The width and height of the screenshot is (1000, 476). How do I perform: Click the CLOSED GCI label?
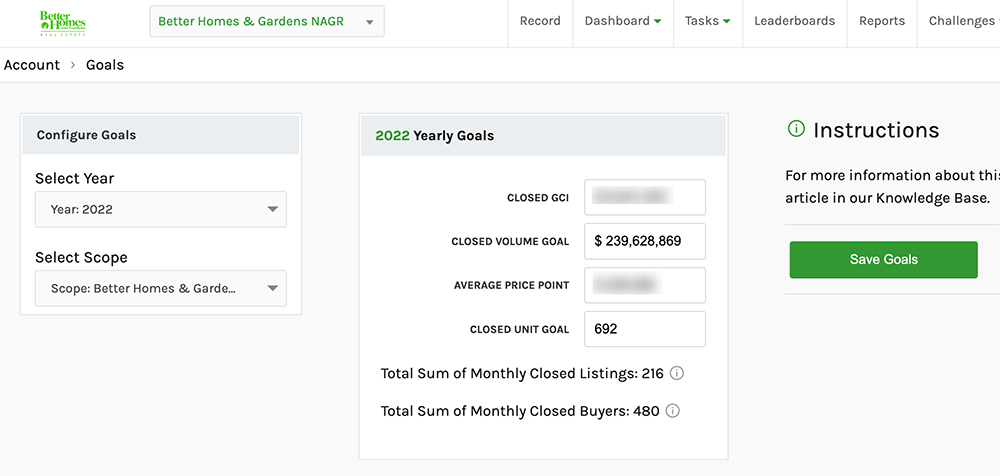pos(538,198)
